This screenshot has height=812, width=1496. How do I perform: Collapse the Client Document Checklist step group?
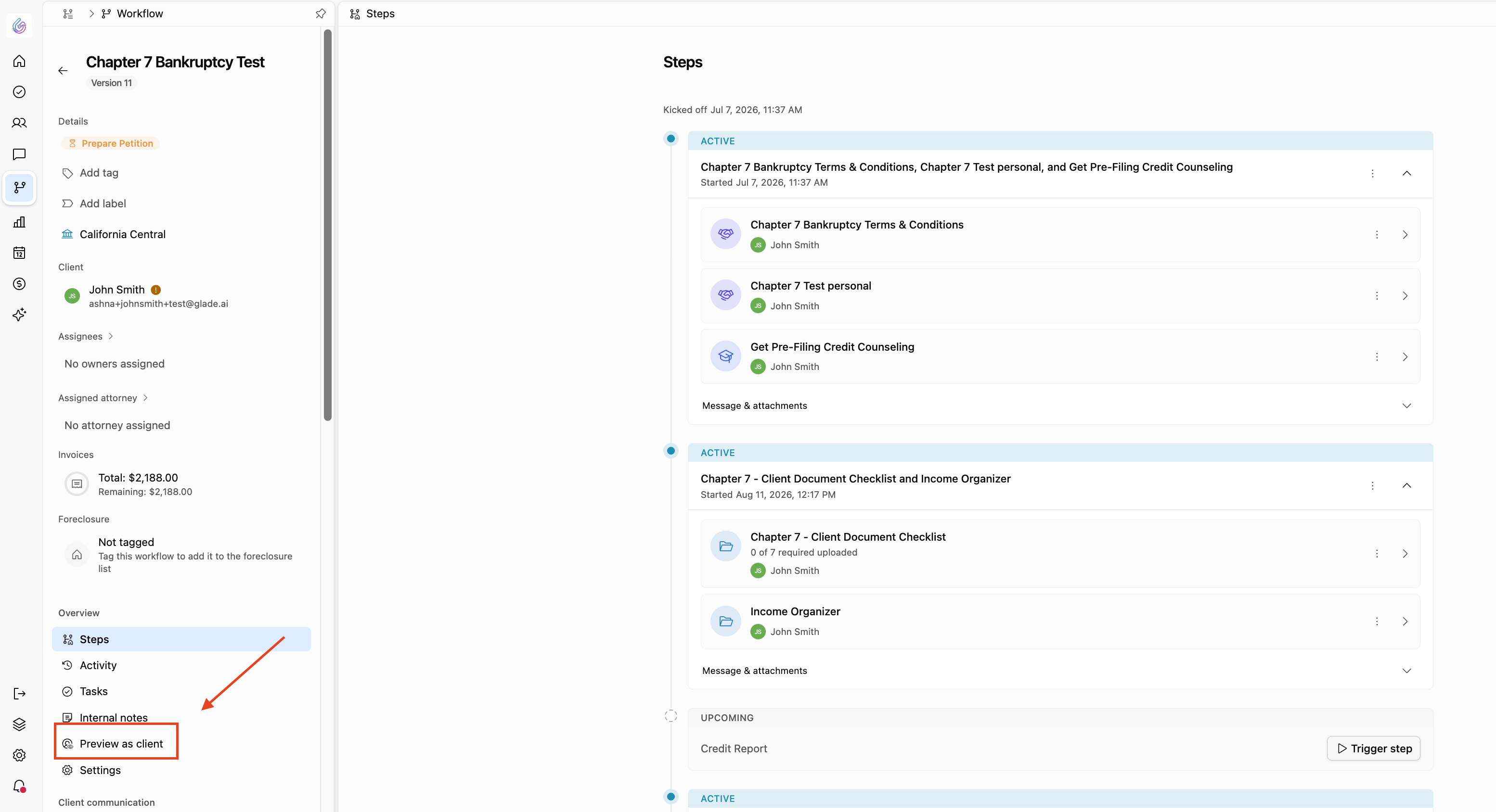pyautogui.click(x=1406, y=485)
